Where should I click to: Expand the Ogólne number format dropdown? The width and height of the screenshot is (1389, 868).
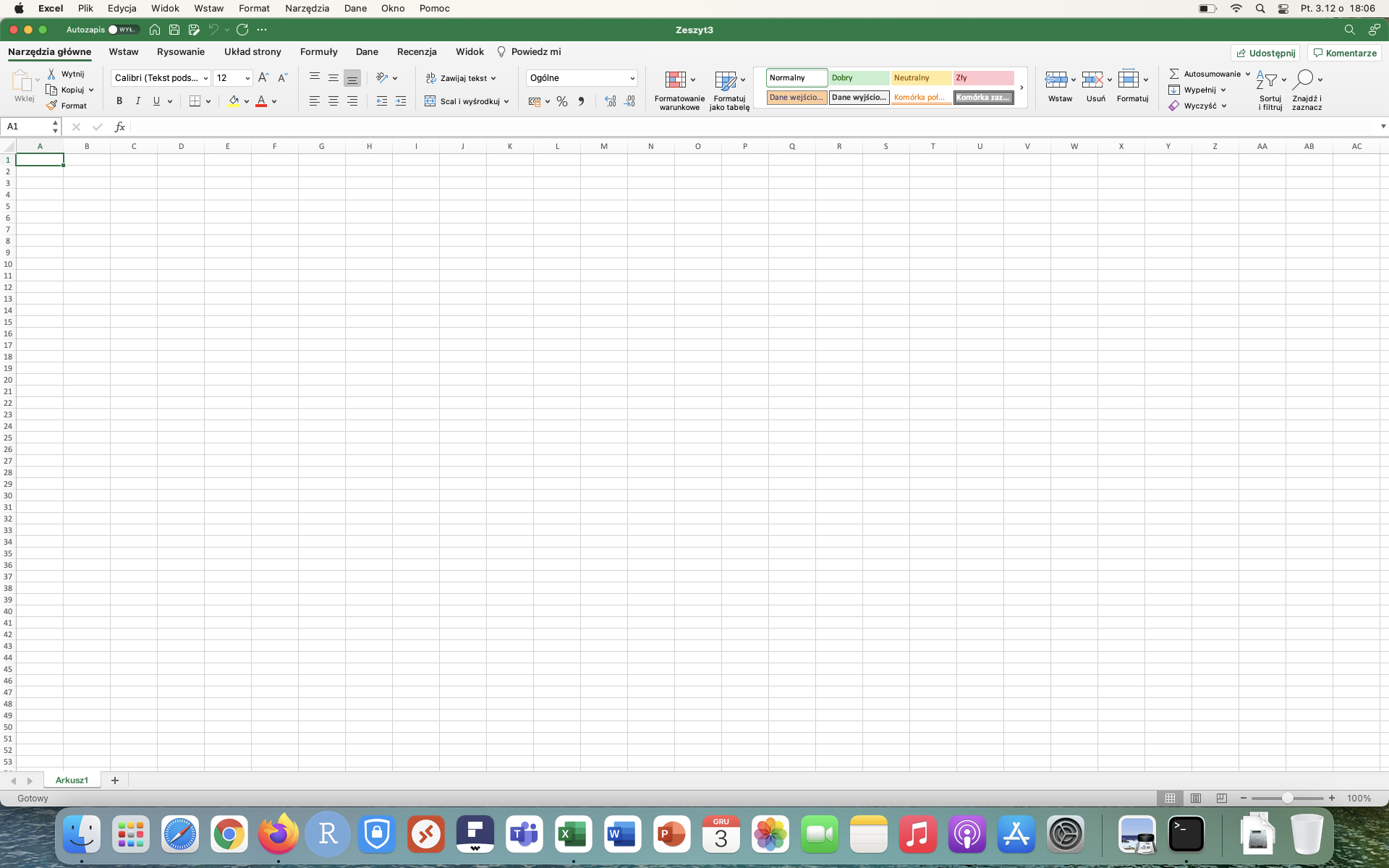point(632,78)
